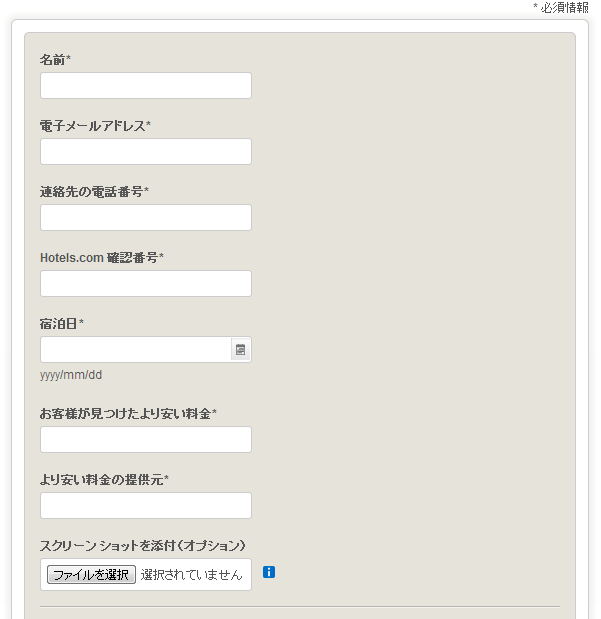Click the 選択されていません file status text
The image size is (601, 619).
191,574
